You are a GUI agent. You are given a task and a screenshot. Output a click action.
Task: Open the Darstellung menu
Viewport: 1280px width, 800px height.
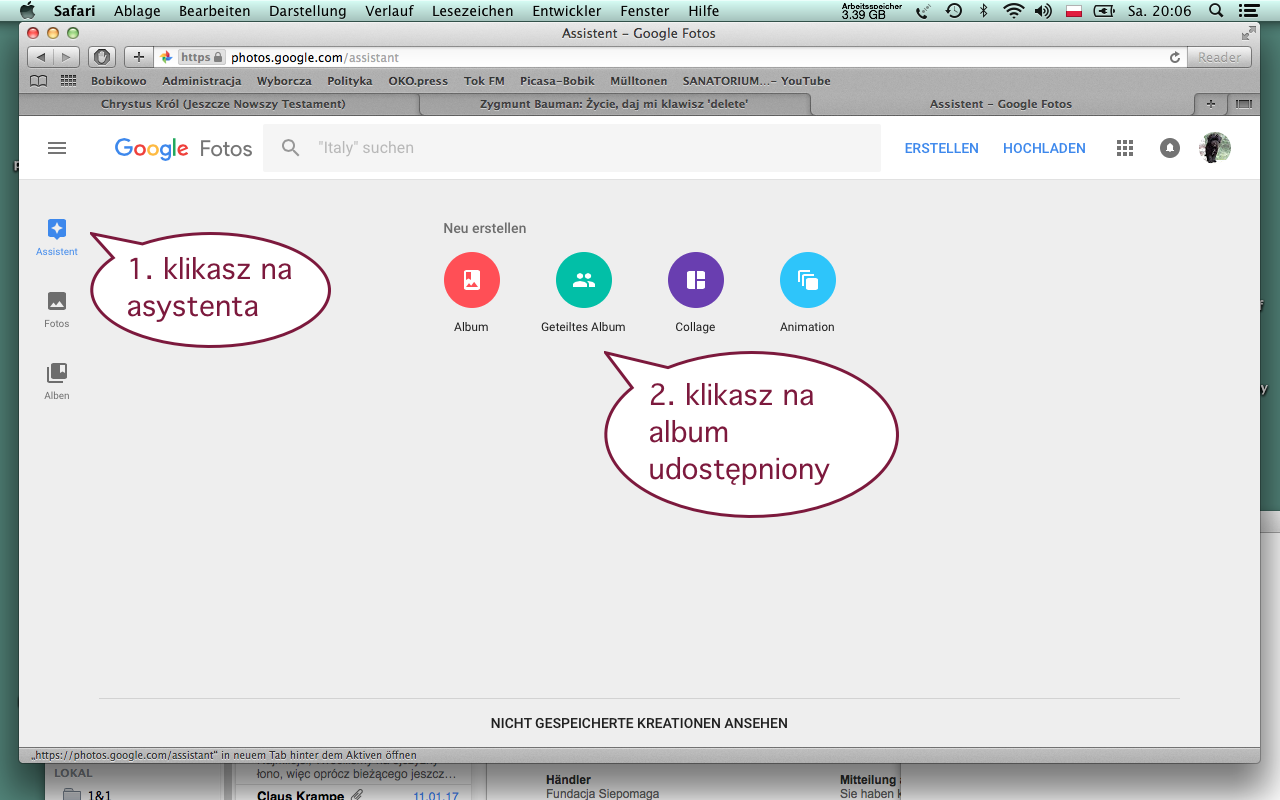pyautogui.click(x=307, y=11)
